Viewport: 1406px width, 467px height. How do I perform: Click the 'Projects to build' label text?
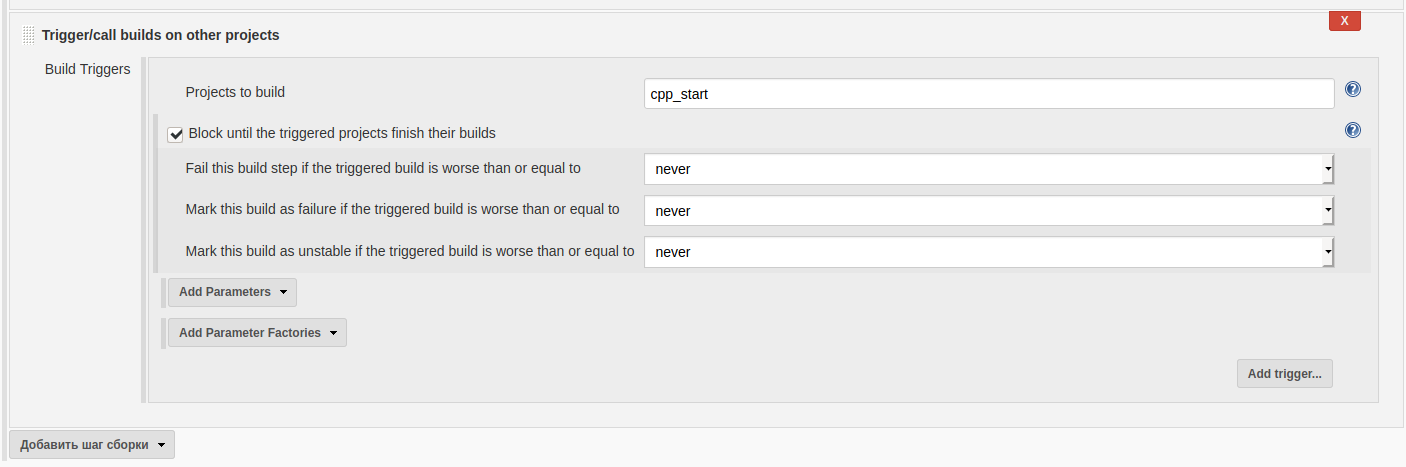point(235,92)
